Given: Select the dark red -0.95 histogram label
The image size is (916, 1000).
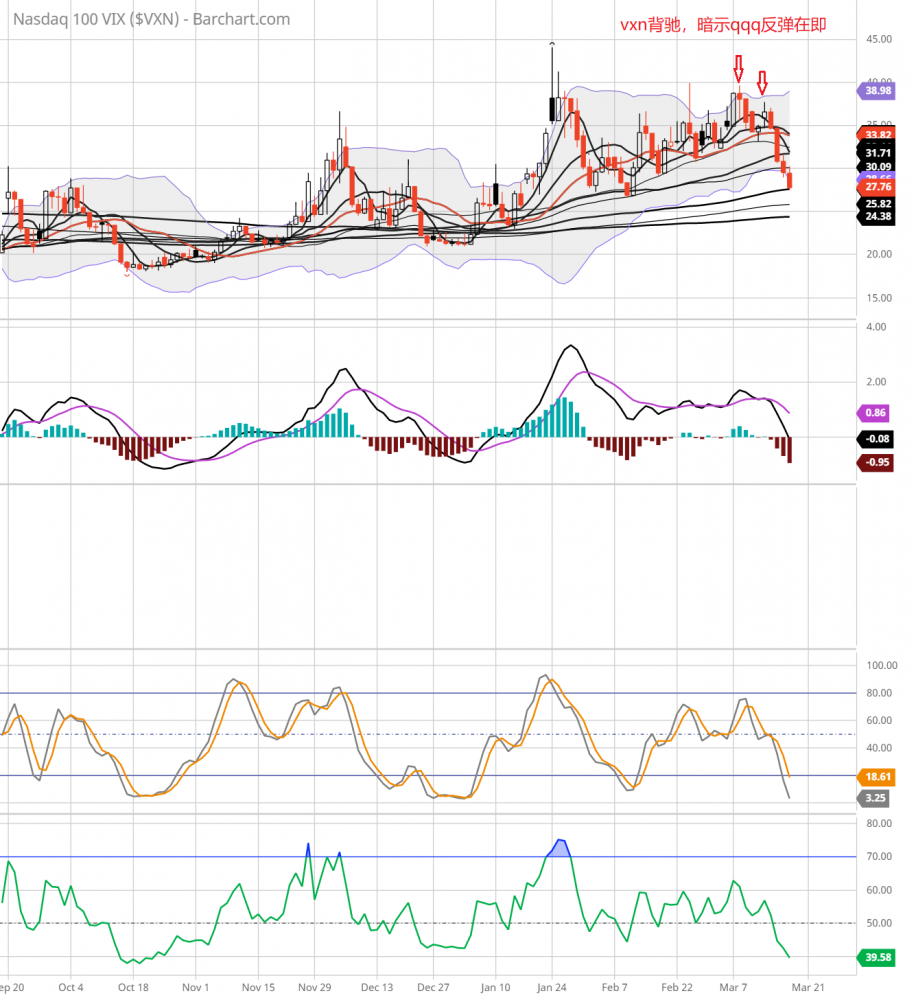Looking at the screenshot, I should click(x=877, y=462).
